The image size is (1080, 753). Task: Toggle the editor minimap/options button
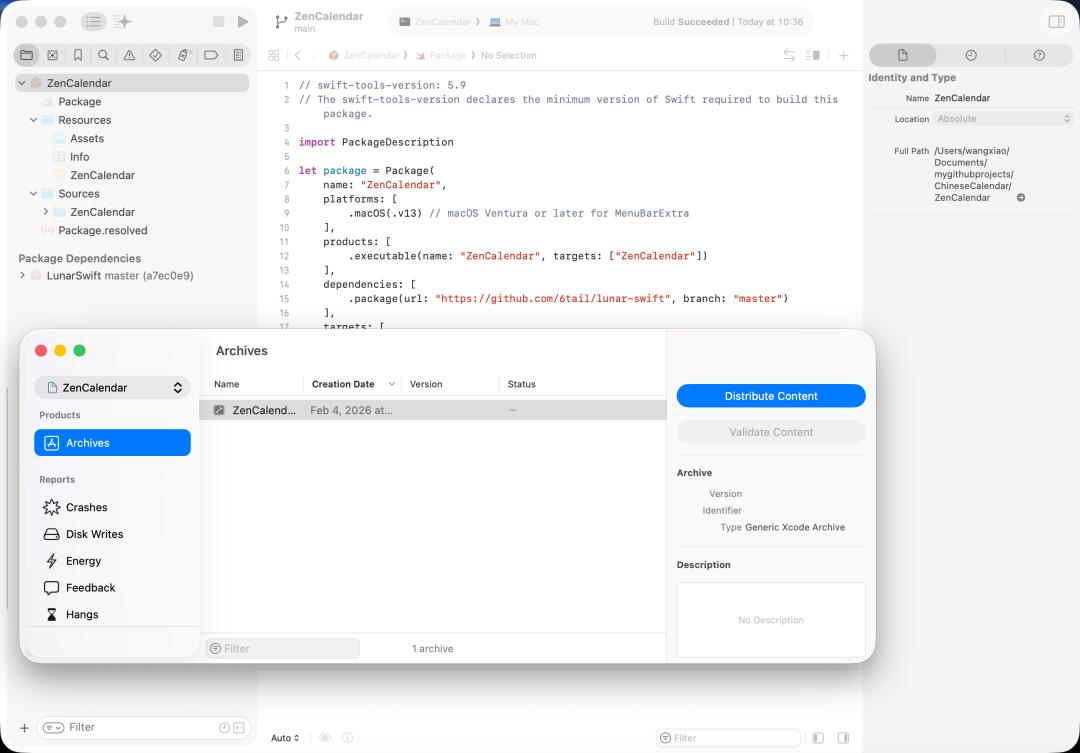tap(813, 55)
